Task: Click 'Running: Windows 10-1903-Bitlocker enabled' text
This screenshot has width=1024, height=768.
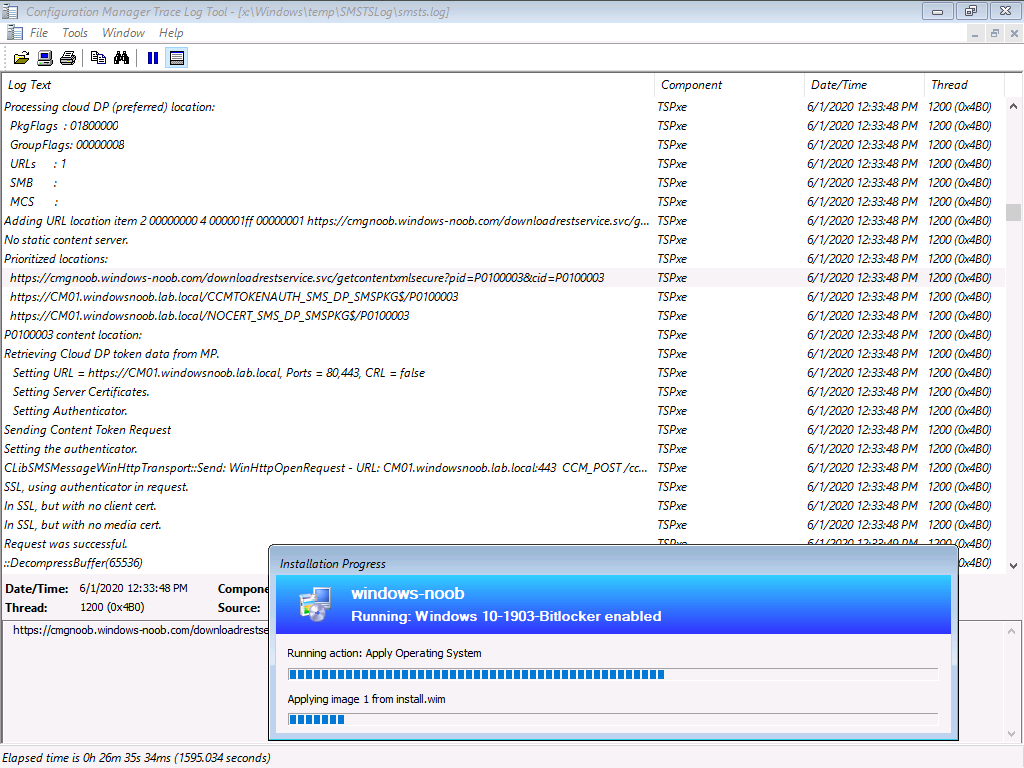Action: tap(506, 616)
